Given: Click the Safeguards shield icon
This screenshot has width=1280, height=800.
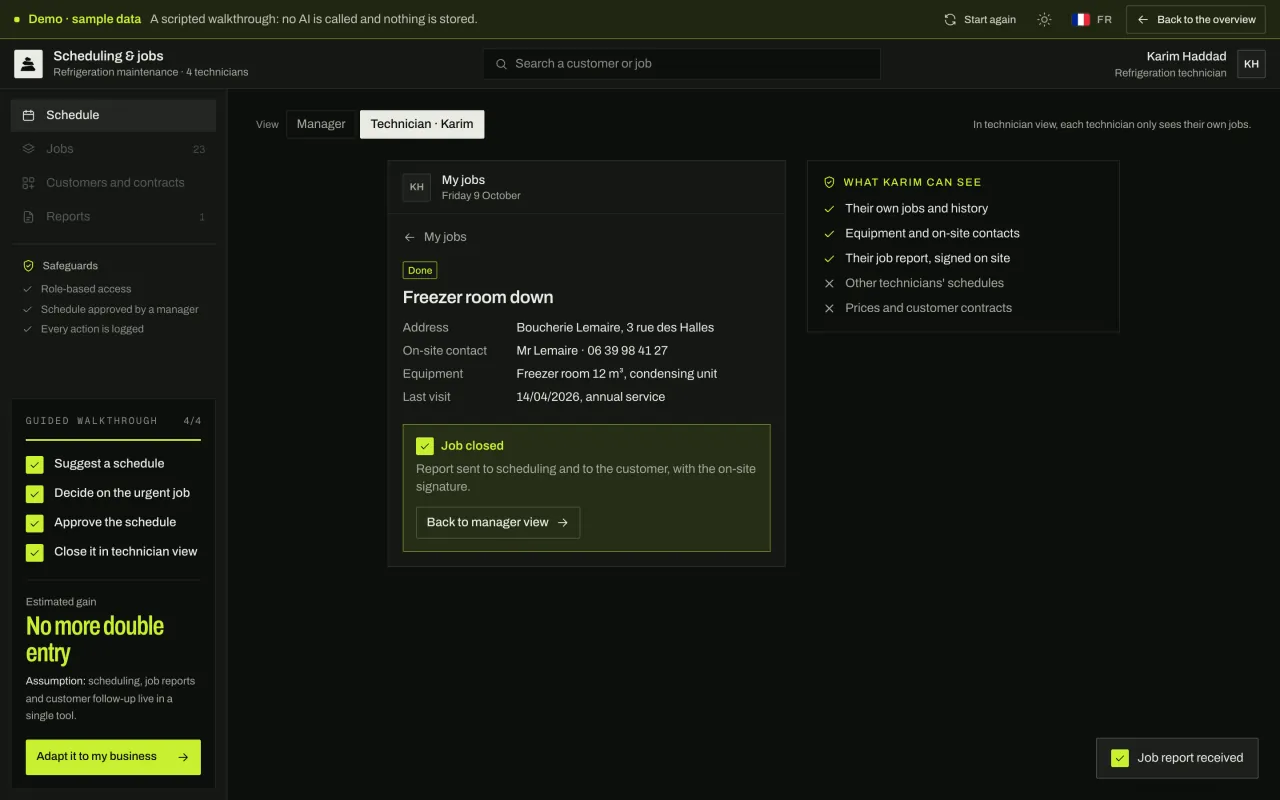Looking at the screenshot, I should (x=28, y=266).
